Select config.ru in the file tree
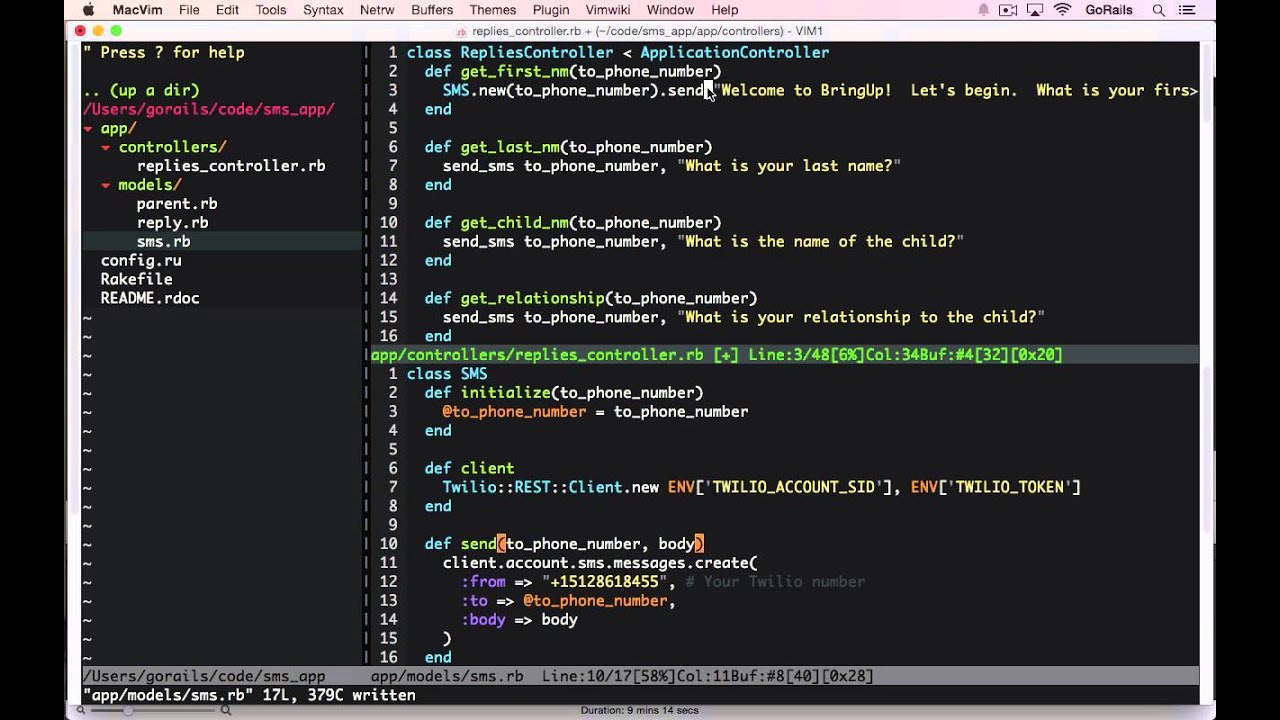The height and width of the screenshot is (720, 1280). 141,261
